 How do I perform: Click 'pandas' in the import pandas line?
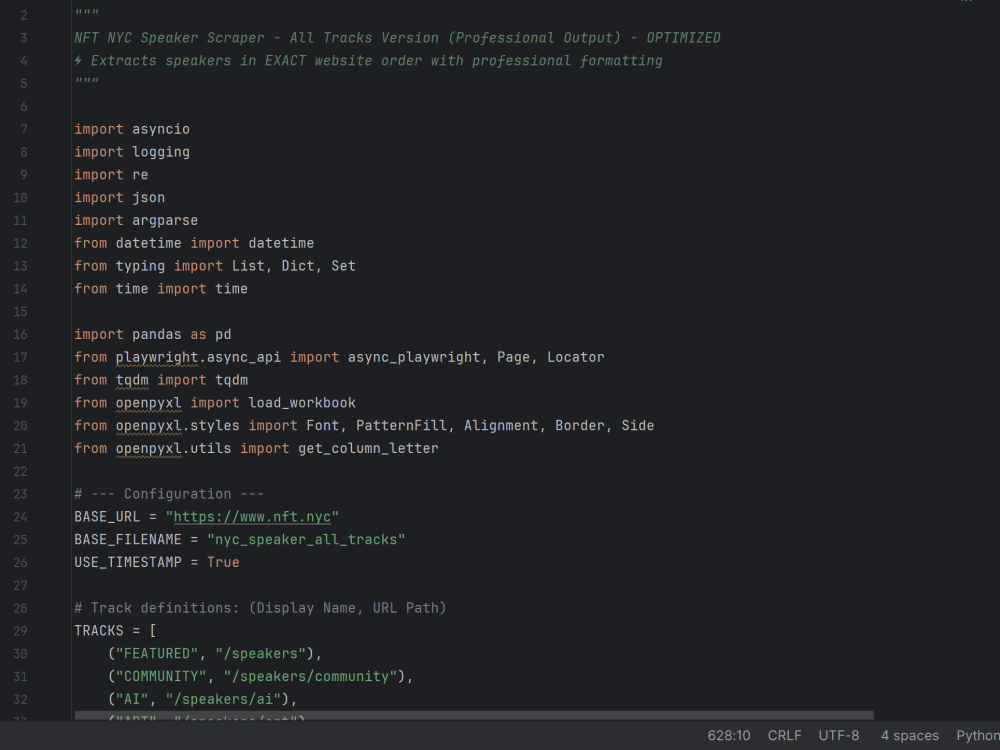pos(157,334)
